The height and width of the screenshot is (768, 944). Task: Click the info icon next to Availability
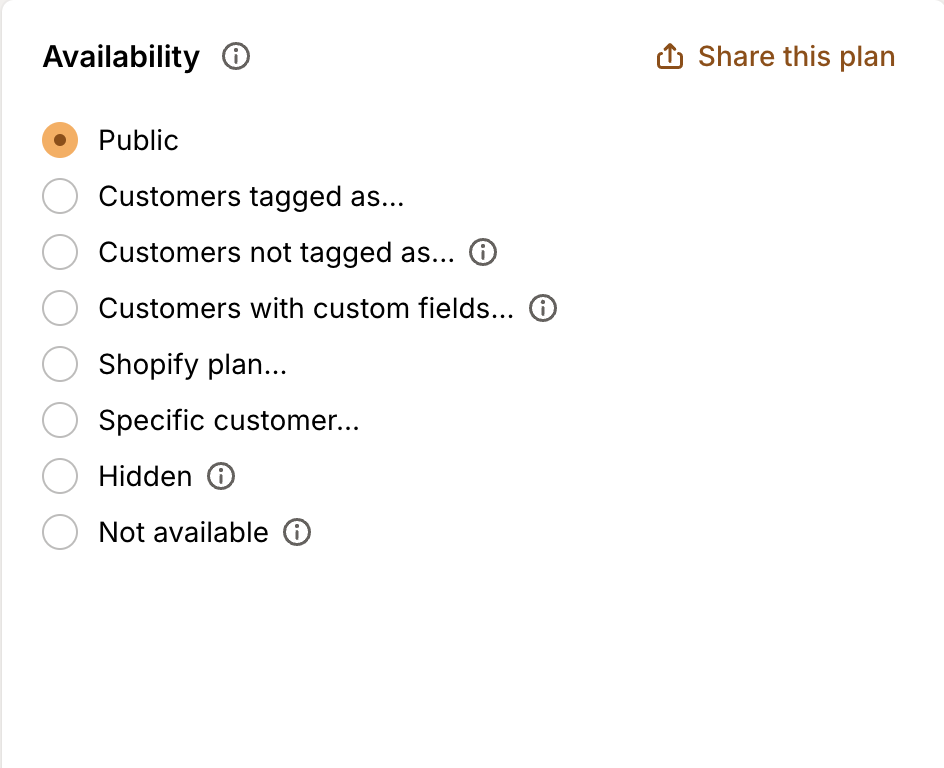pyautogui.click(x=236, y=57)
